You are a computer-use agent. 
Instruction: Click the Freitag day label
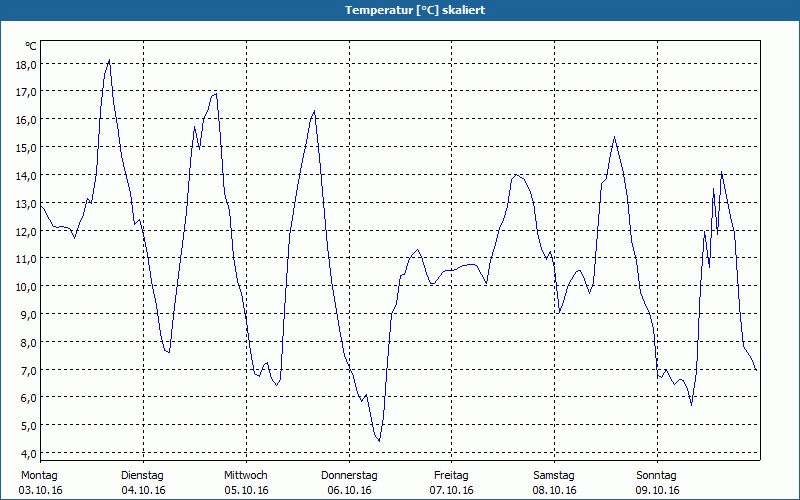(451, 476)
